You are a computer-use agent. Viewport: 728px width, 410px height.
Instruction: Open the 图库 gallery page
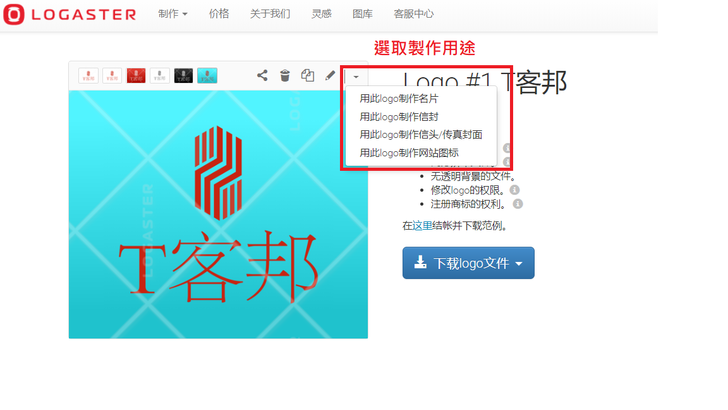362,14
